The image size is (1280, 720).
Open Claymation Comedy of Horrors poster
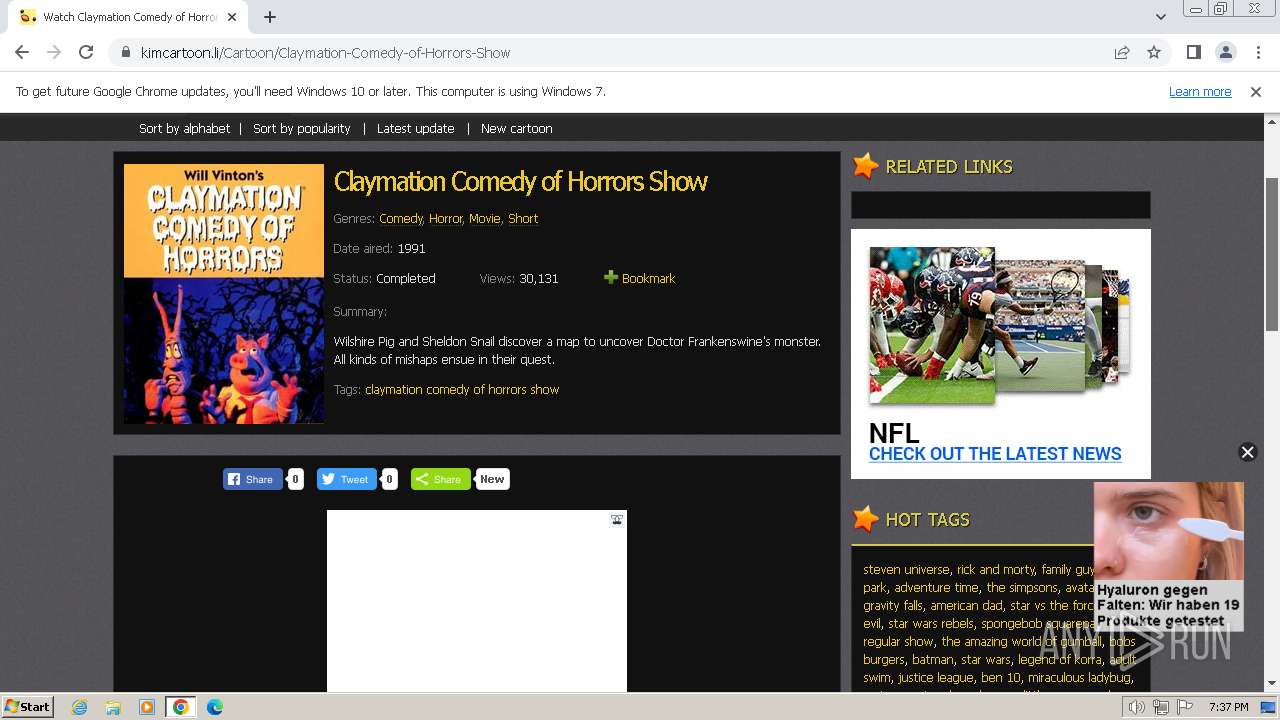point(224,294)
